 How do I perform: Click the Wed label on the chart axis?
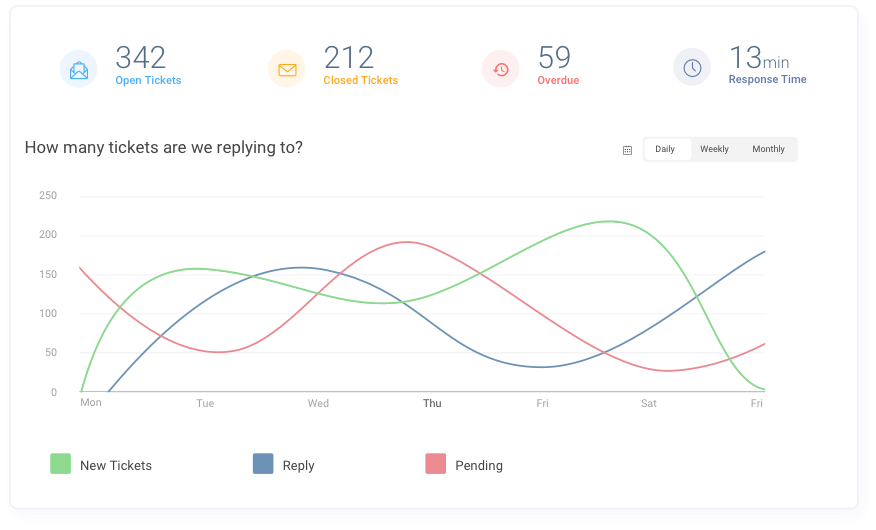pyautogui.click(x=318, y=403)
